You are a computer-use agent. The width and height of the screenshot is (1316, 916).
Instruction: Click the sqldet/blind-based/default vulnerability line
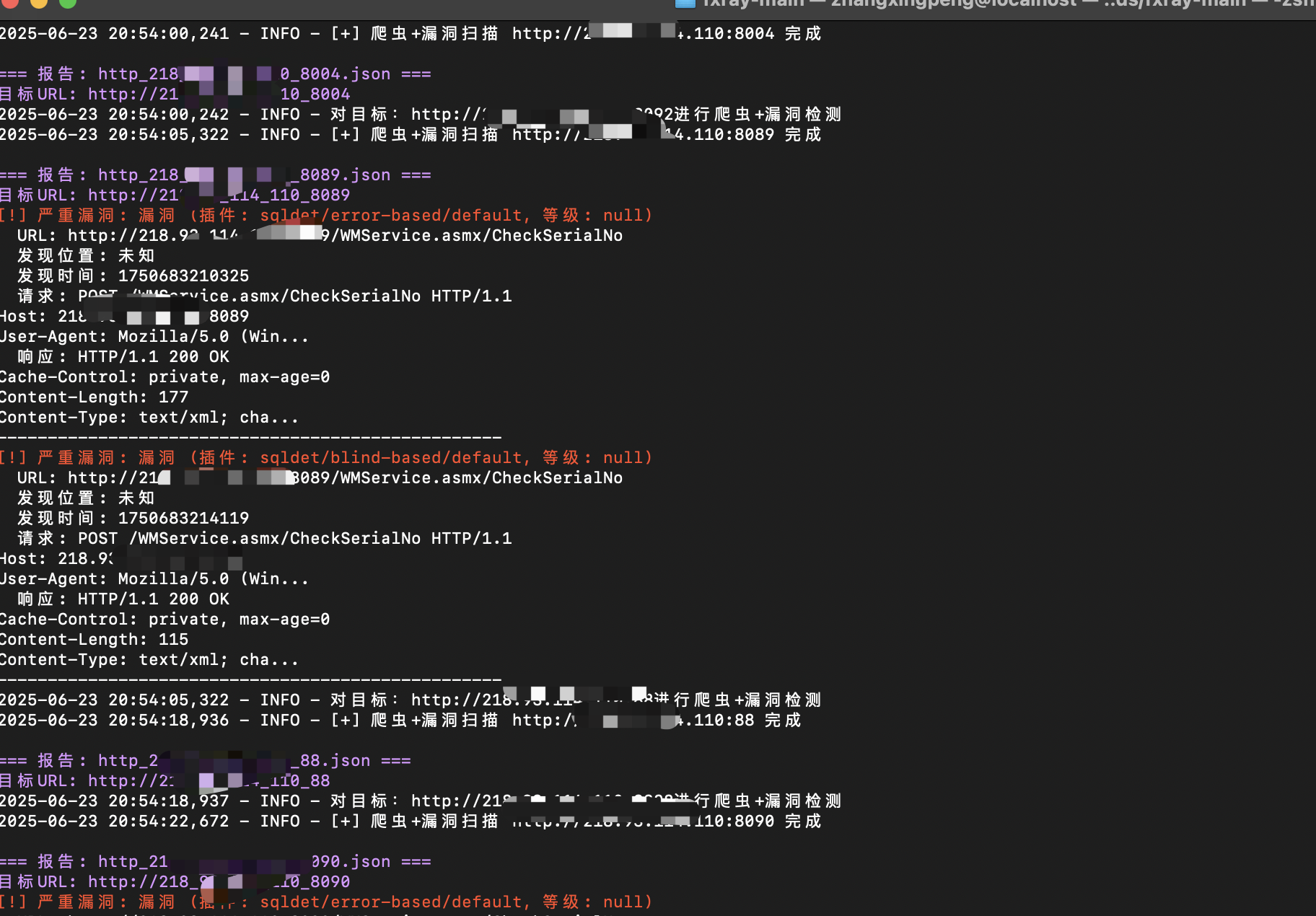click(326, 458)
